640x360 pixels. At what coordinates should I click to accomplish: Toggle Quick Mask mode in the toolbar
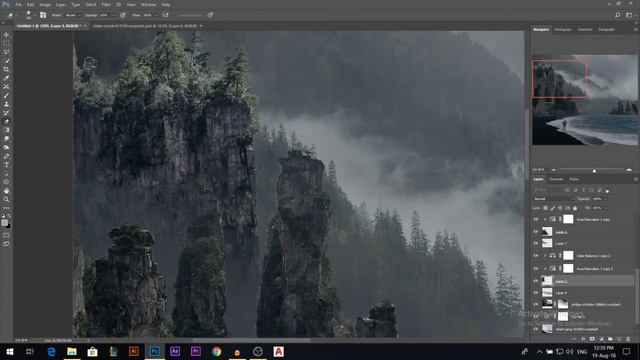pyautogui.click(x=6, y=235)
